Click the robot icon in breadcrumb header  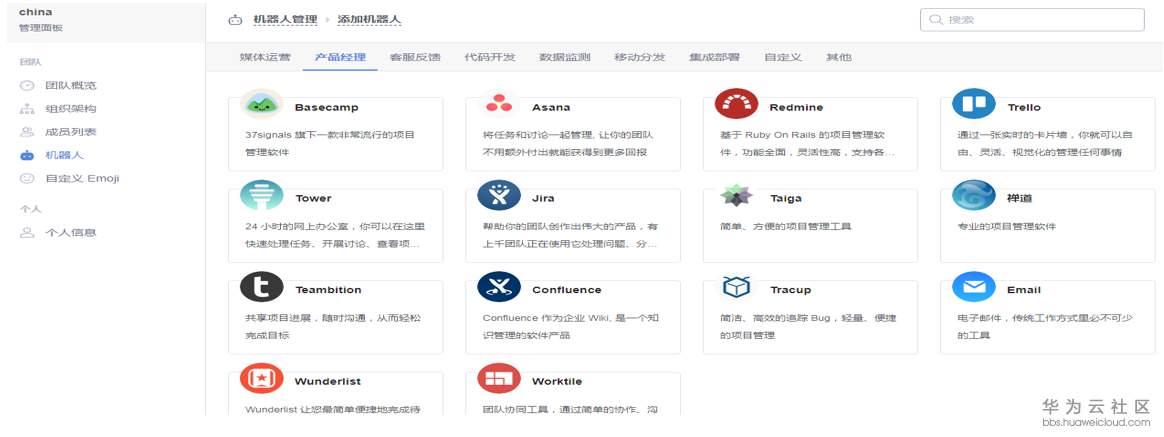(235, 20)
